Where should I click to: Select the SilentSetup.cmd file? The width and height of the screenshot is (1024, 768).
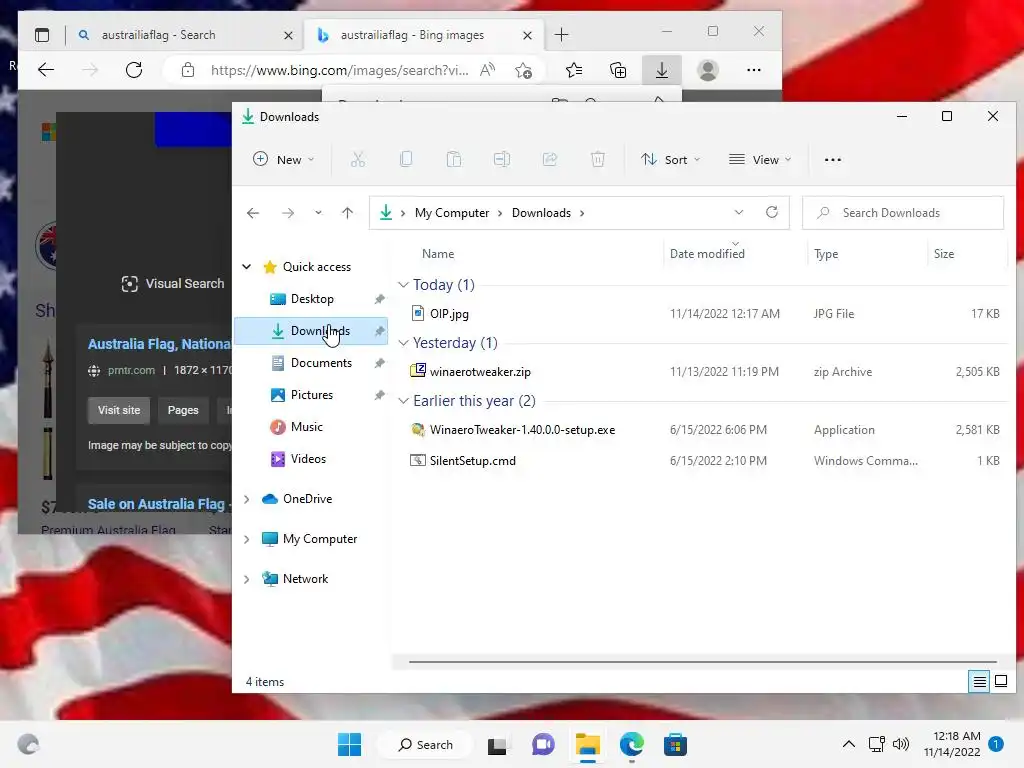point(473,461)
